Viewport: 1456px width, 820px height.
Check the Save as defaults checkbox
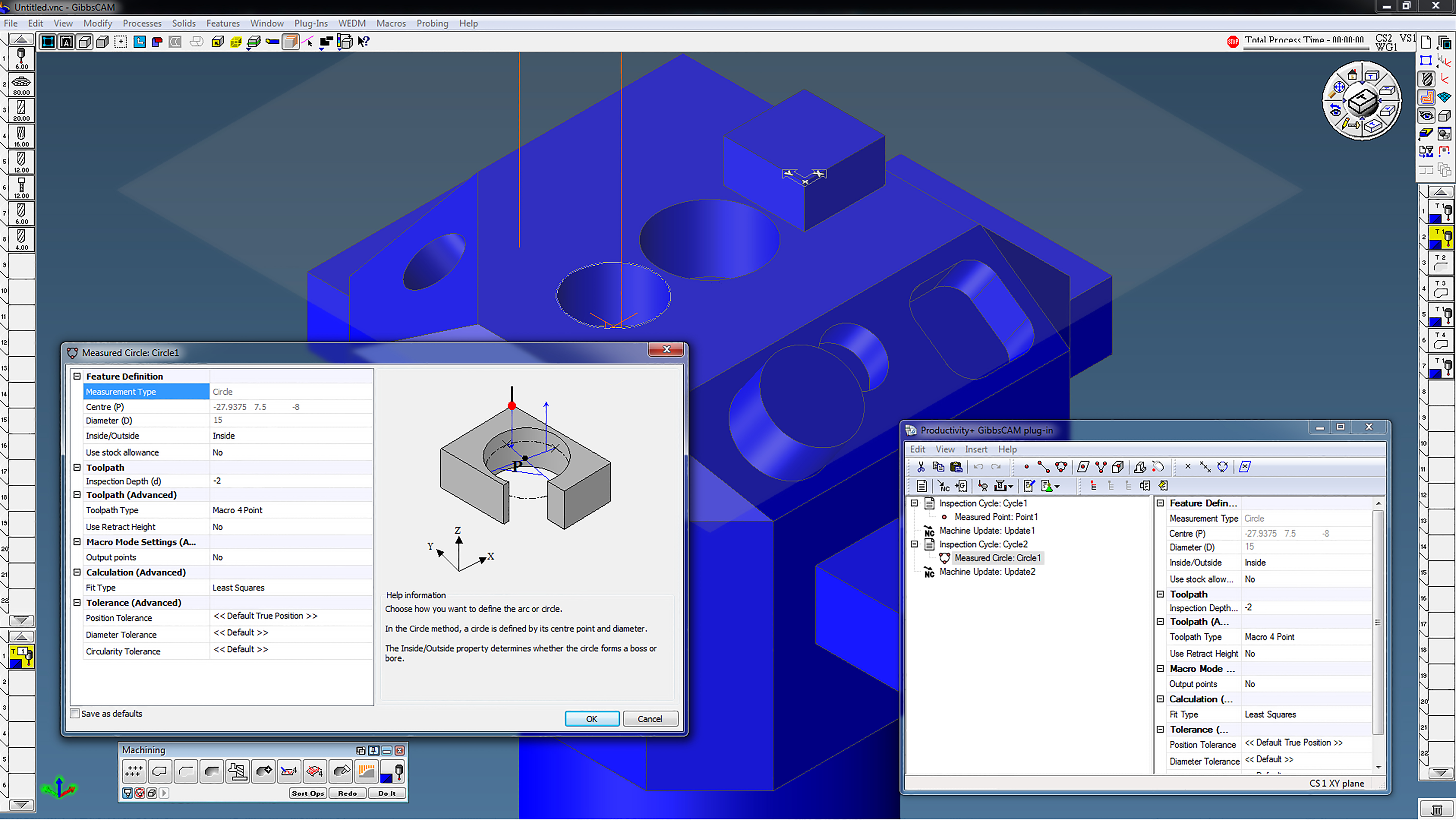75,714
